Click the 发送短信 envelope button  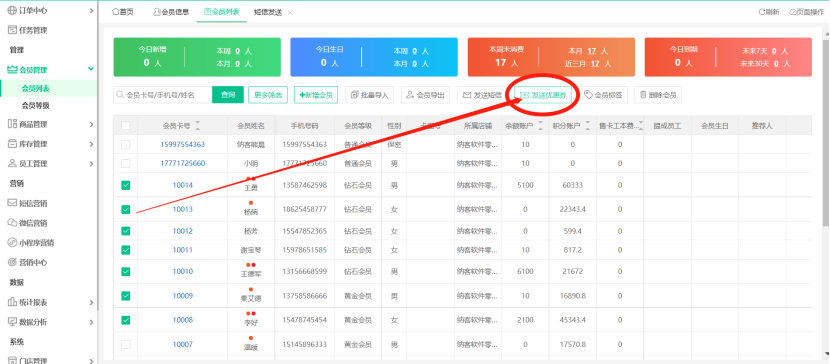[481, 95]
